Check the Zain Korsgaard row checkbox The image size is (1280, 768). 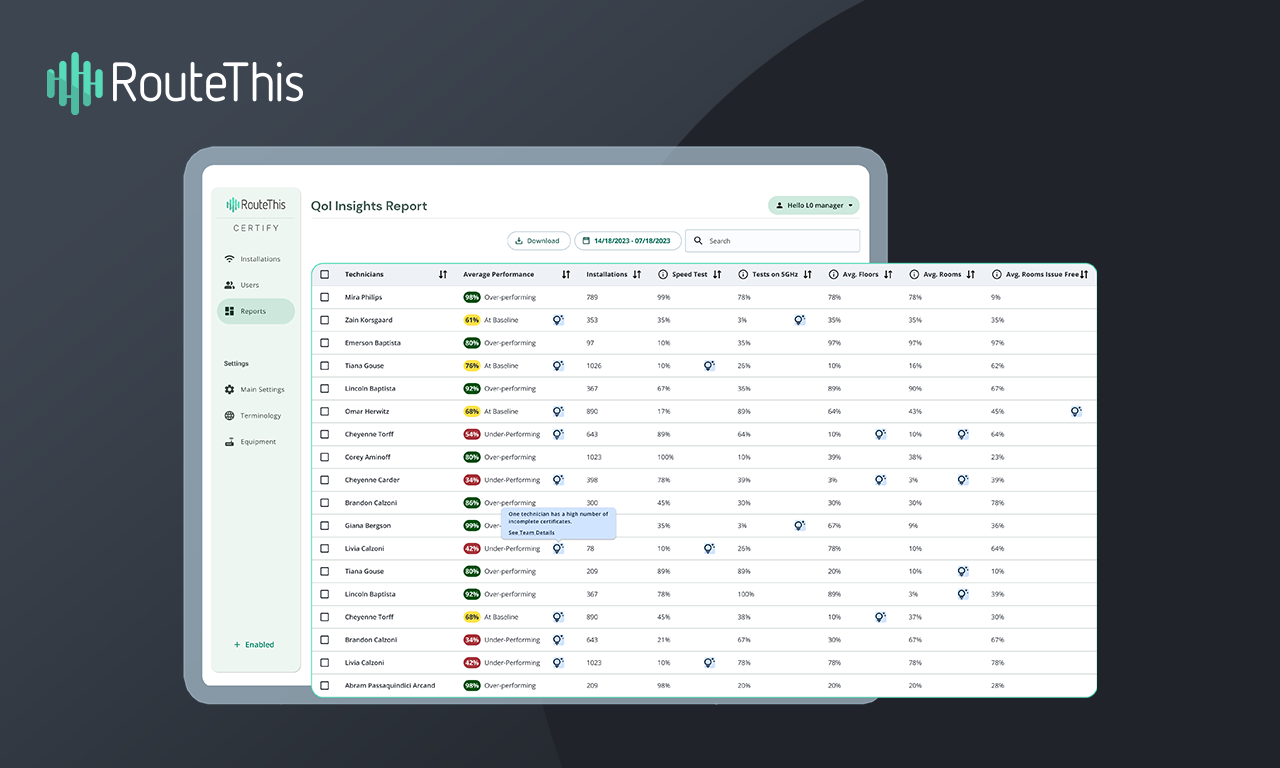[324, 320]
